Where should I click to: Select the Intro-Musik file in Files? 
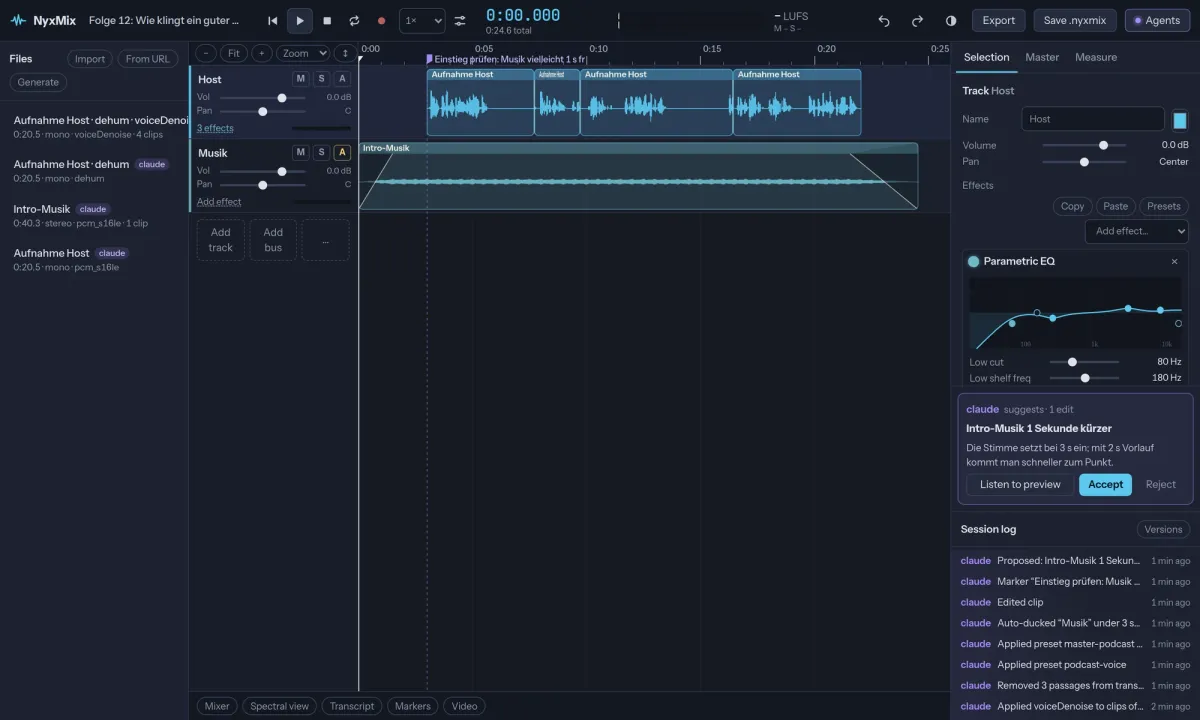(x=94, y=216)
